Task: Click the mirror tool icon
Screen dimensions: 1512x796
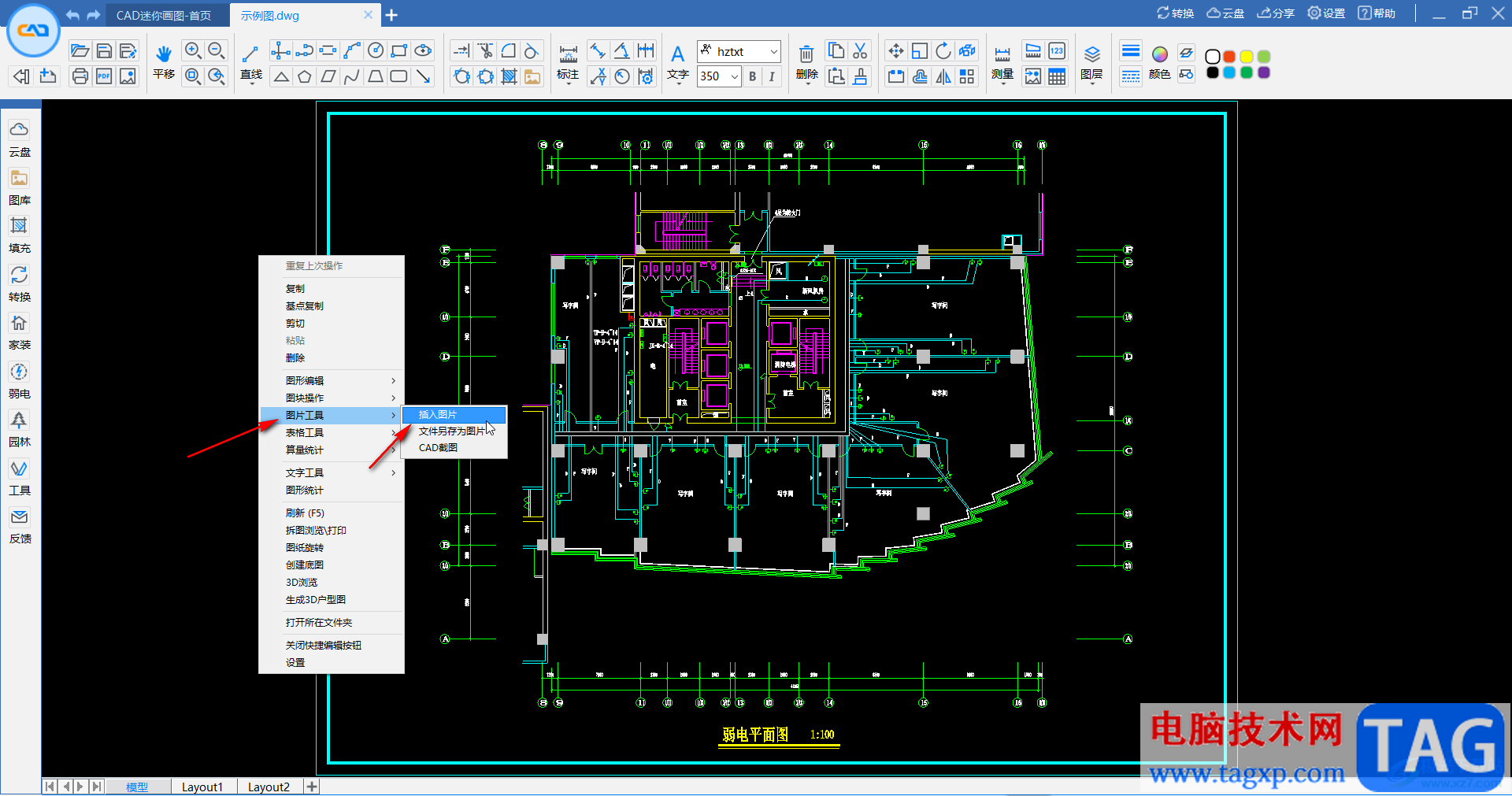Action: click(943, 76)
